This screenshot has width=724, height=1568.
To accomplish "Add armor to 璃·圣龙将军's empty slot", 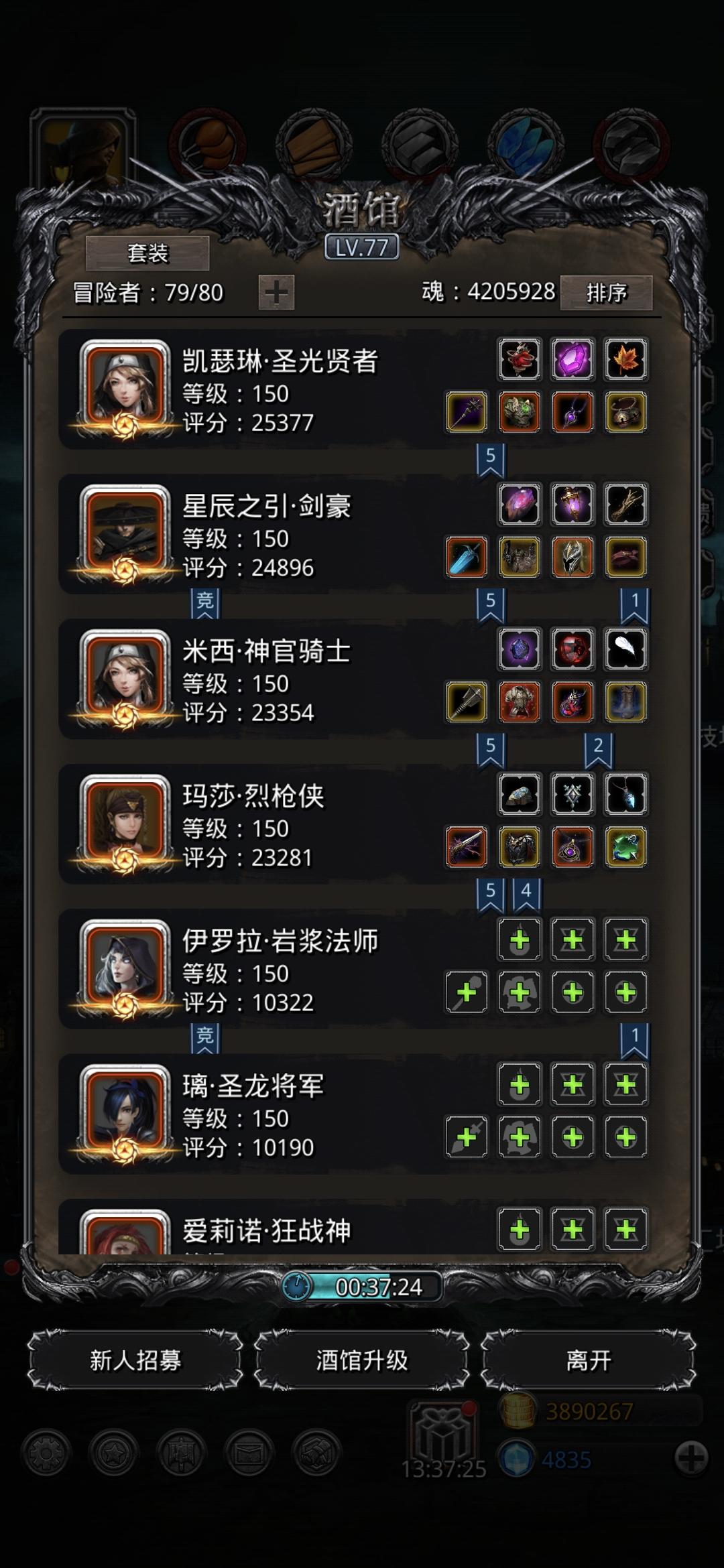I will click(x=520, y=1136).
